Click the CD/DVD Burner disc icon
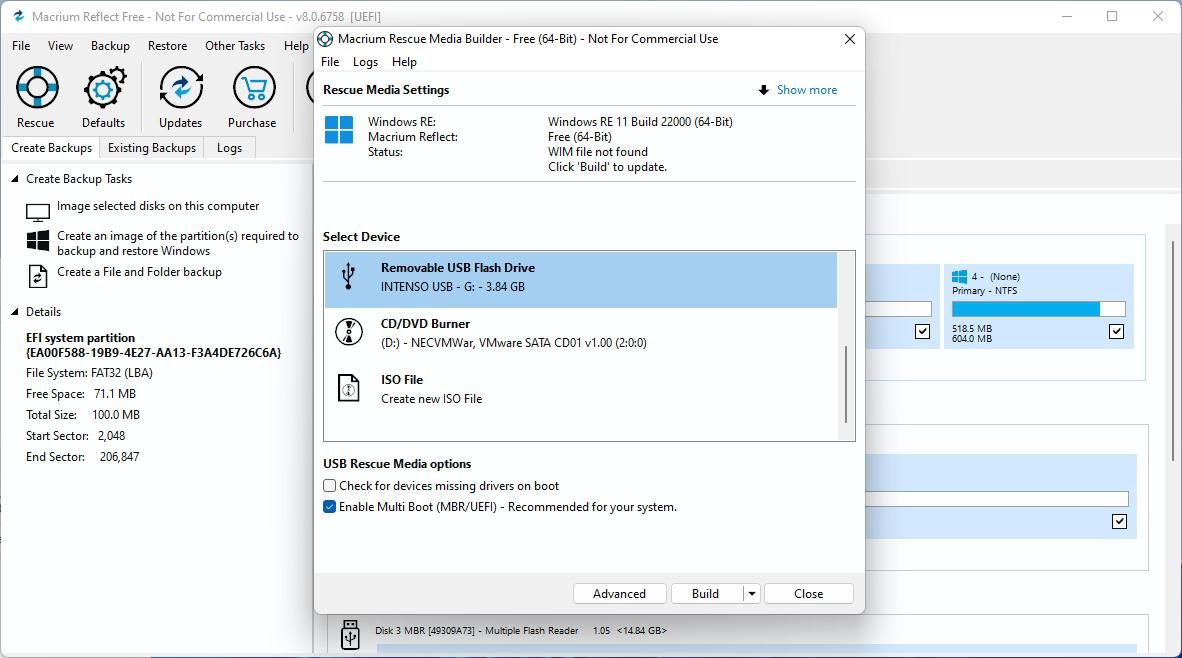Viewport: 1182px width, 658px height. point(348,332)
